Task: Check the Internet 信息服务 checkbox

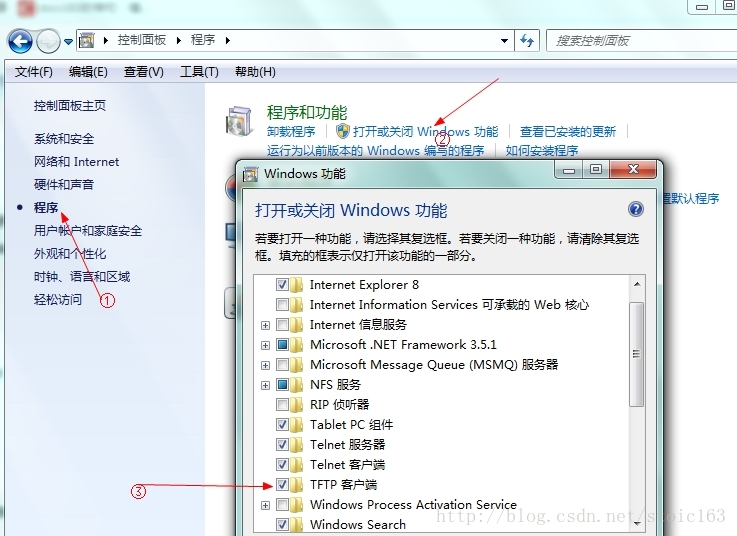Action: tap(282, 324)
